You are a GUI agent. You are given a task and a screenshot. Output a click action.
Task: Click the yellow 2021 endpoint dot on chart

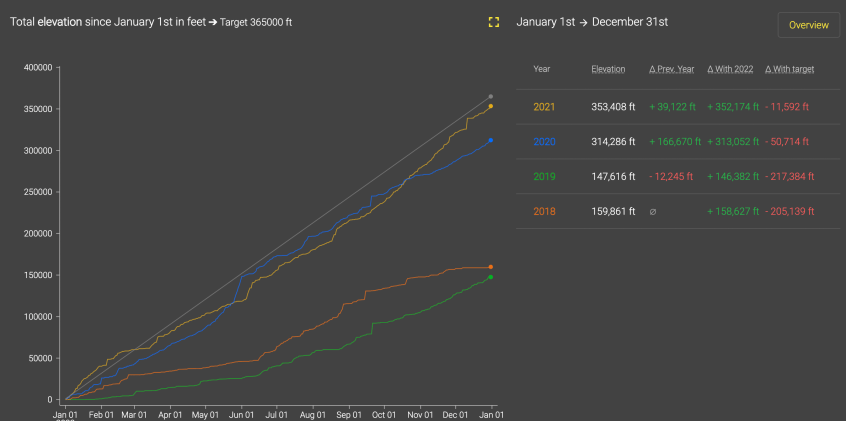(x=490, y=106)
